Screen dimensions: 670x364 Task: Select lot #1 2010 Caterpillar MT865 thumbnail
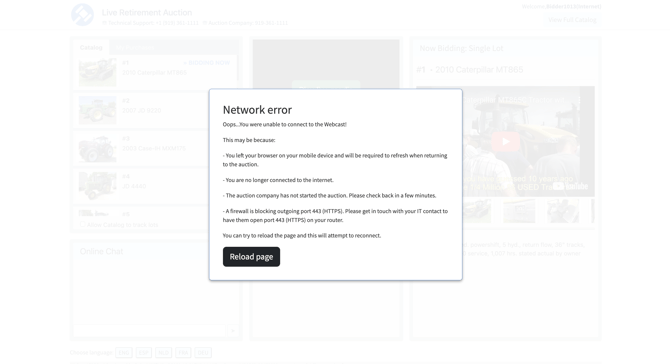pos(97,72)
